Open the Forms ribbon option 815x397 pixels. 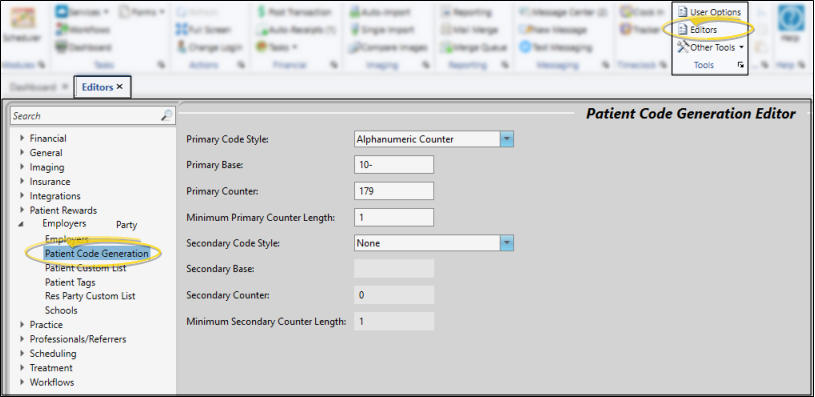(x=141, y=11)
